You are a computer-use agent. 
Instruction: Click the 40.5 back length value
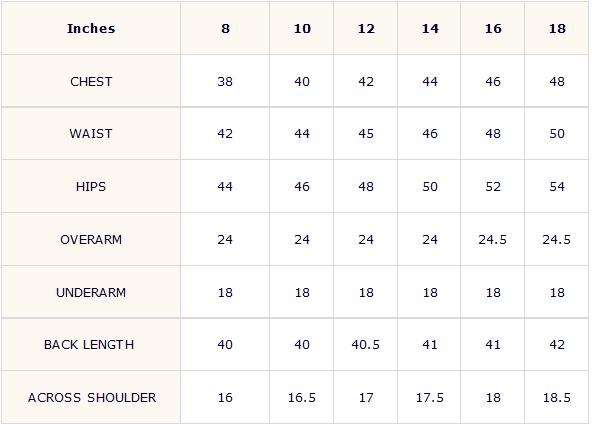point(365,345)
